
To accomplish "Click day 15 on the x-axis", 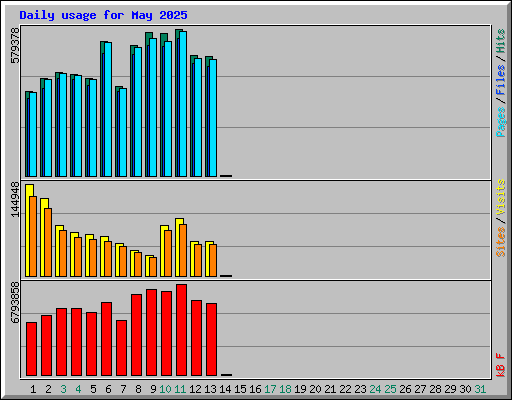I will pos(240,389).
